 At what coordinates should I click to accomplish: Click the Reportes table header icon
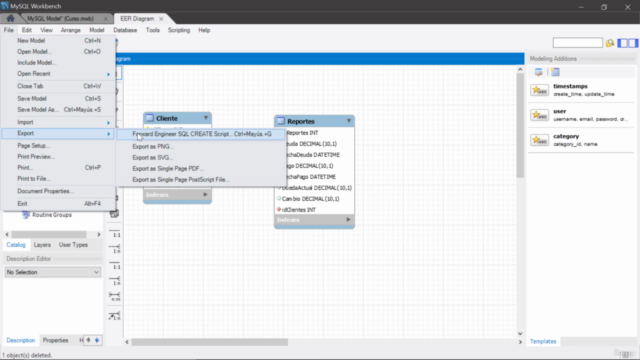tap(280, 121)
